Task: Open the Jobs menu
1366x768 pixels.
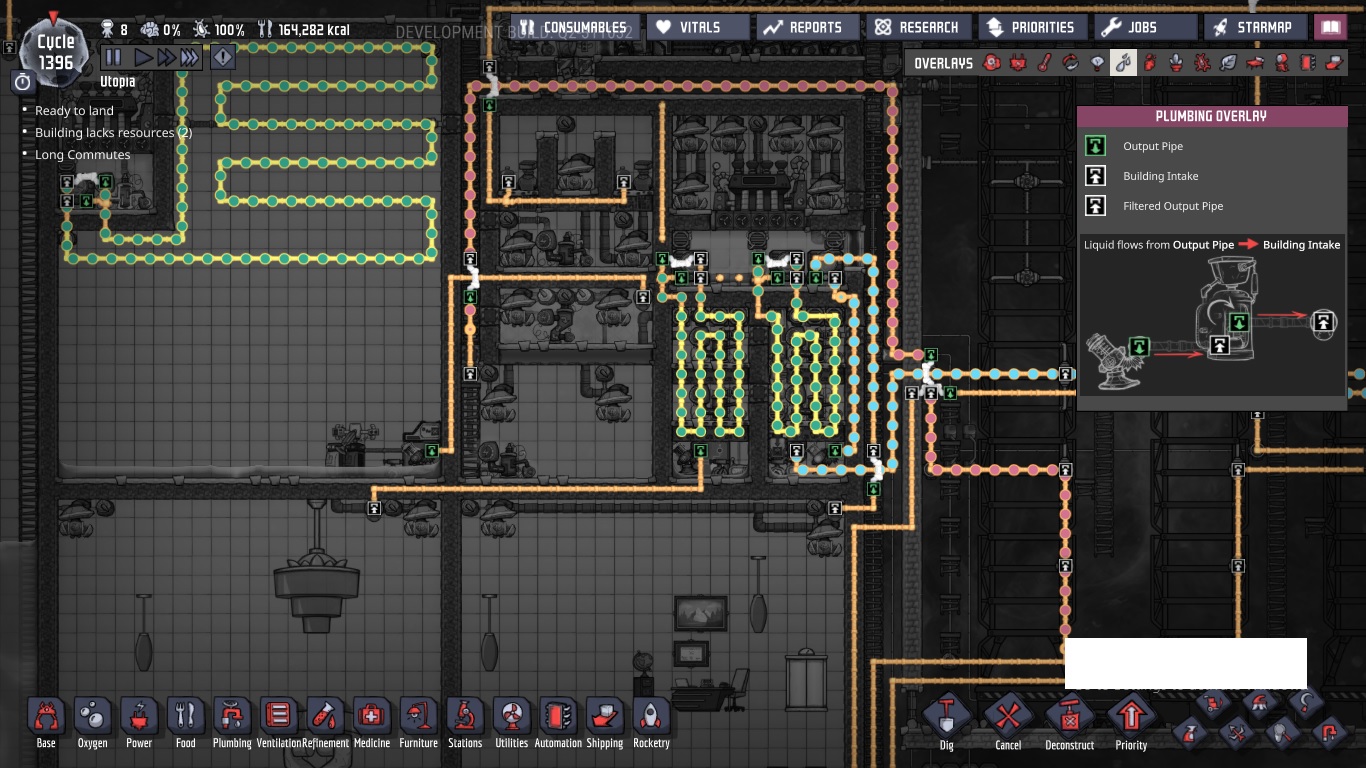Action: coord(1146,27)
